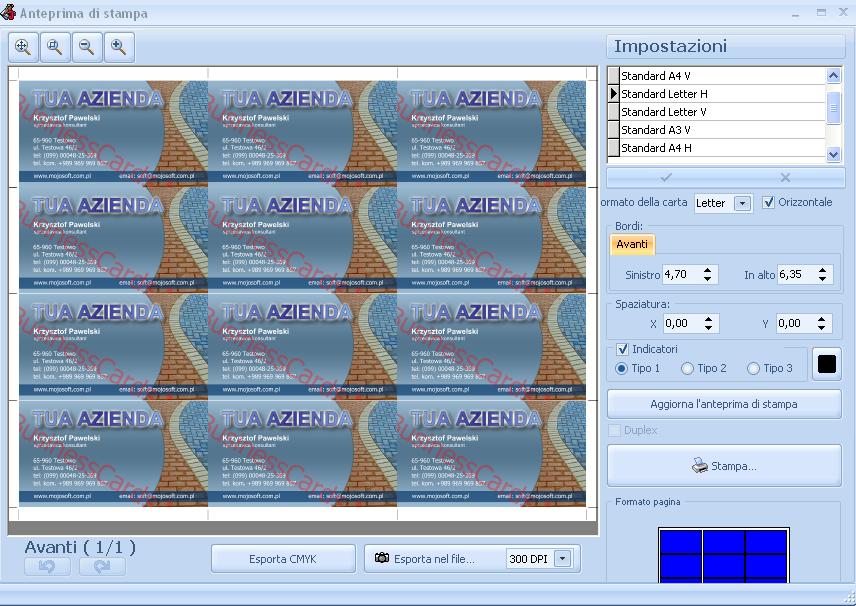Click the In alto margin value field
856x606 pixels.
796,275
